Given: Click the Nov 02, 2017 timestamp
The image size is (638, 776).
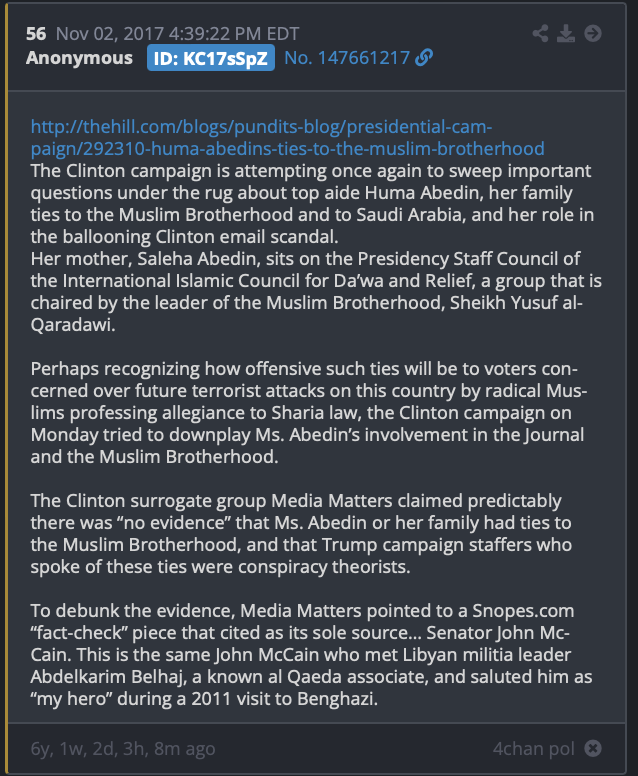Looking at the screenshot, I should 178,34.
